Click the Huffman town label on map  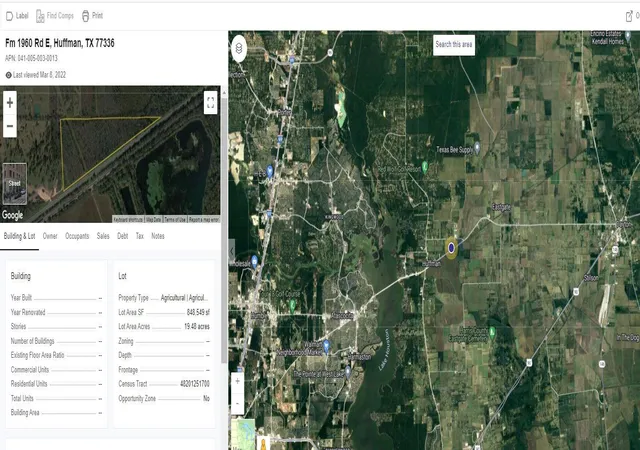point(431,264)
